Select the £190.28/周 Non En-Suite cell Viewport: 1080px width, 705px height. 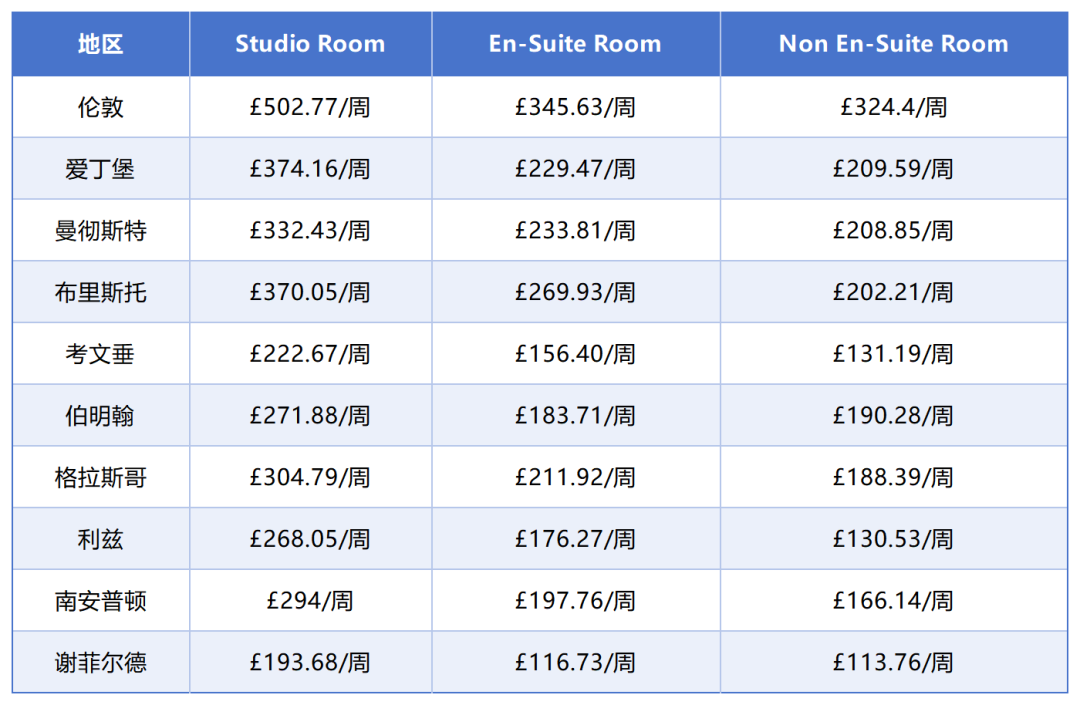(x=893, y=416)
